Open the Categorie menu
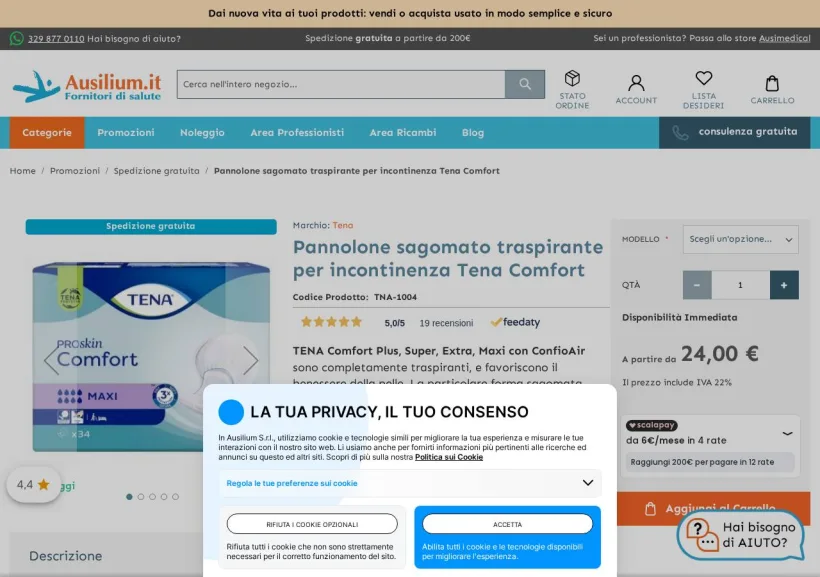 (x=47, y=133)
